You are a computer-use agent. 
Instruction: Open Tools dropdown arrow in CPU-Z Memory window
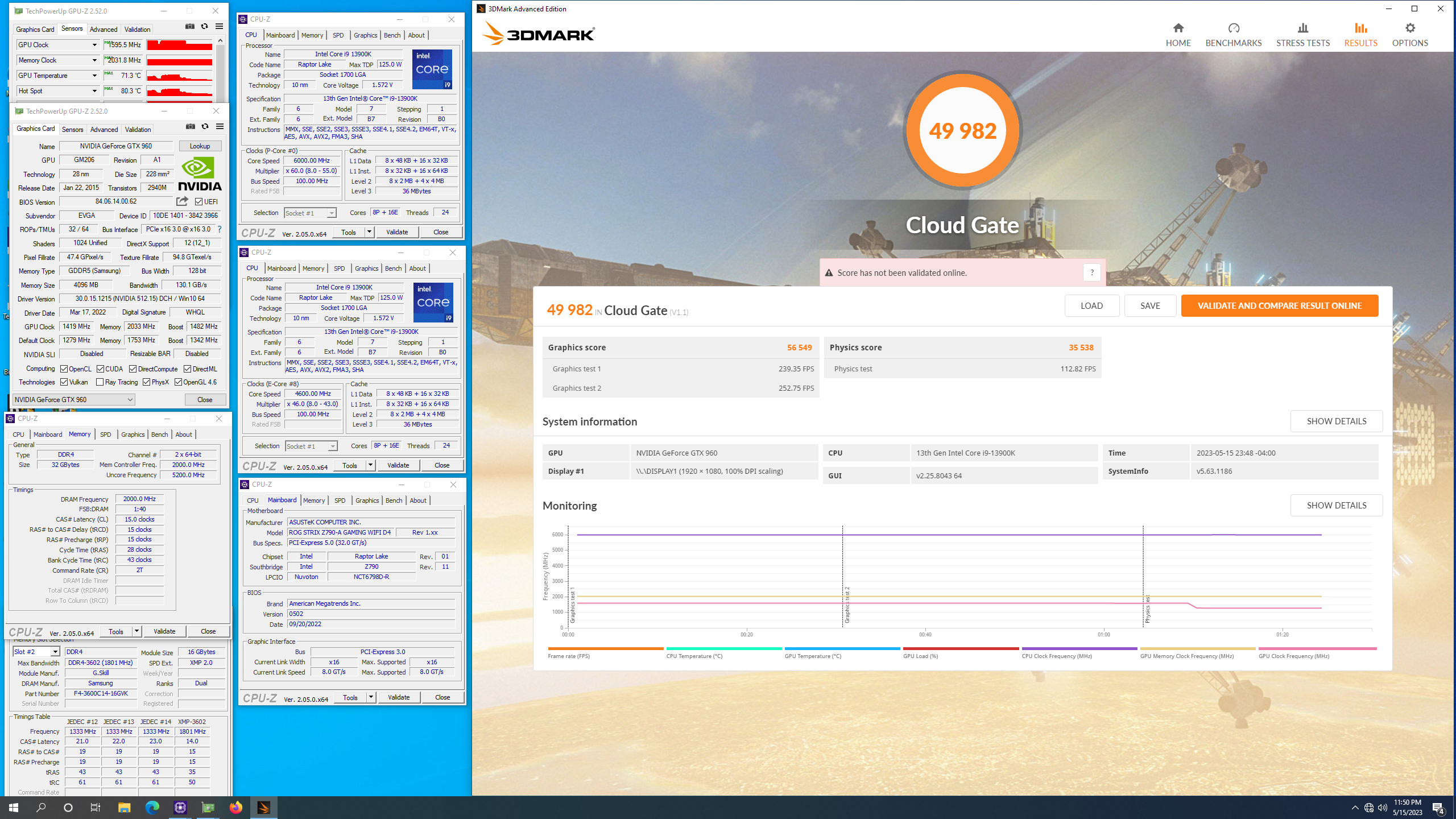click(136, 631)
